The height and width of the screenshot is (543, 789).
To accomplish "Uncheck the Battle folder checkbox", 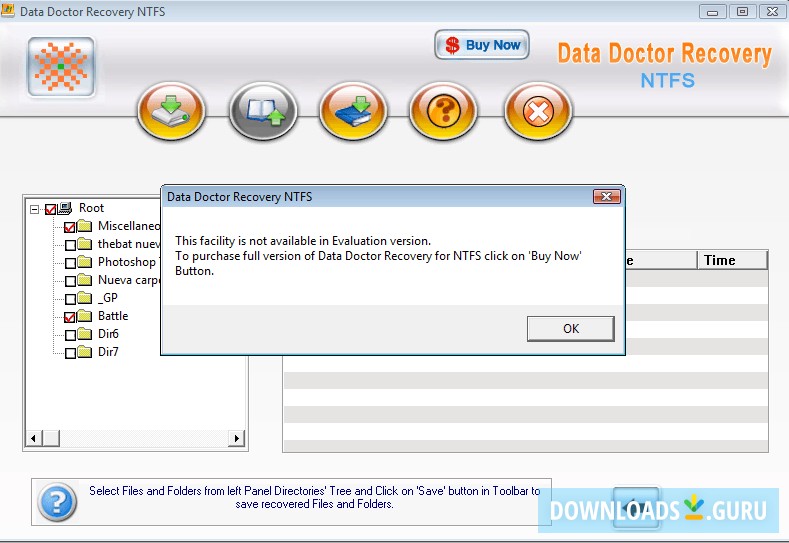I will pyautogui.click(x=70, y=317).
